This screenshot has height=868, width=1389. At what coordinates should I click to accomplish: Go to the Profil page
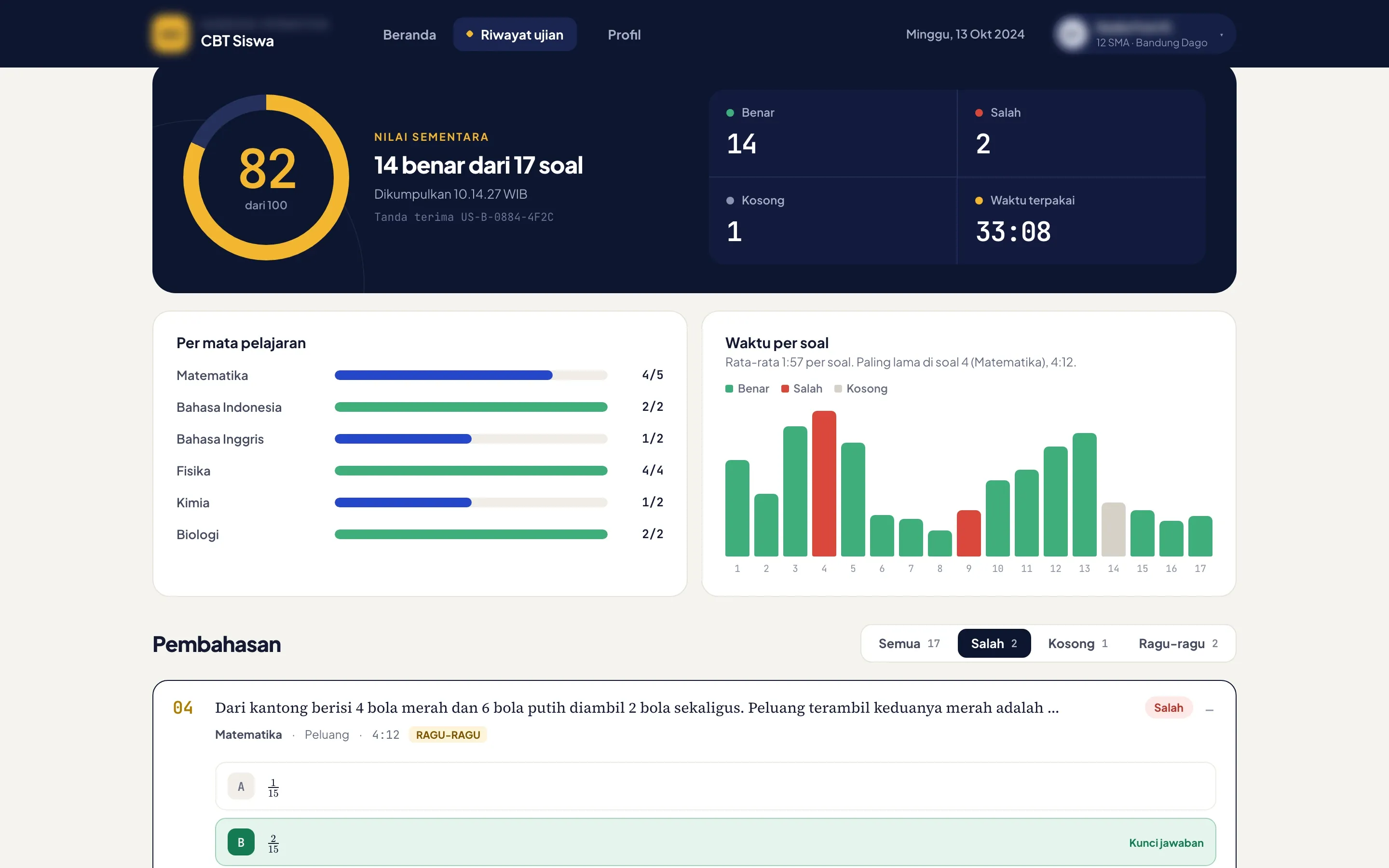(x=624, y=34)
